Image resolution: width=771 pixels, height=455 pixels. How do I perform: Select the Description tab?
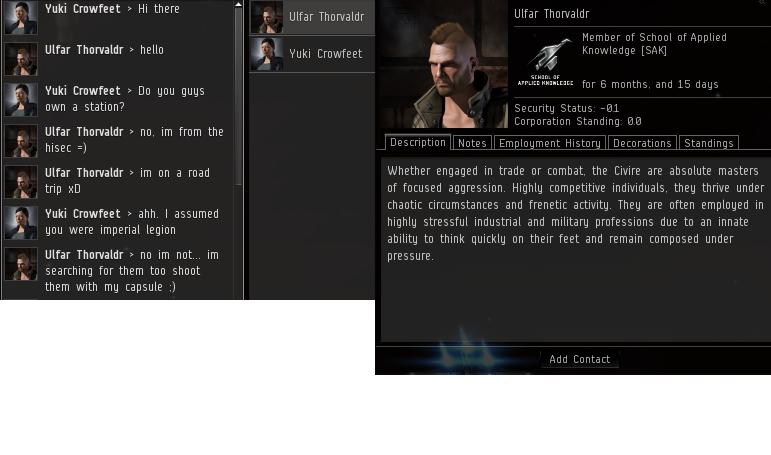pyautogui.click(x=418, y=142)
